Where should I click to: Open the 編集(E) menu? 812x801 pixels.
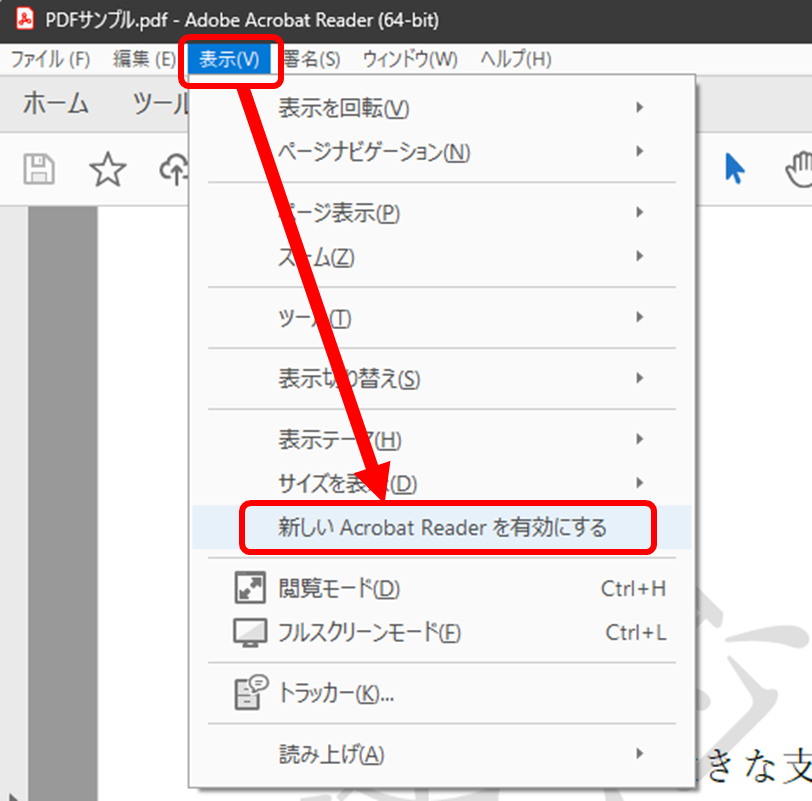coord(144,59)
